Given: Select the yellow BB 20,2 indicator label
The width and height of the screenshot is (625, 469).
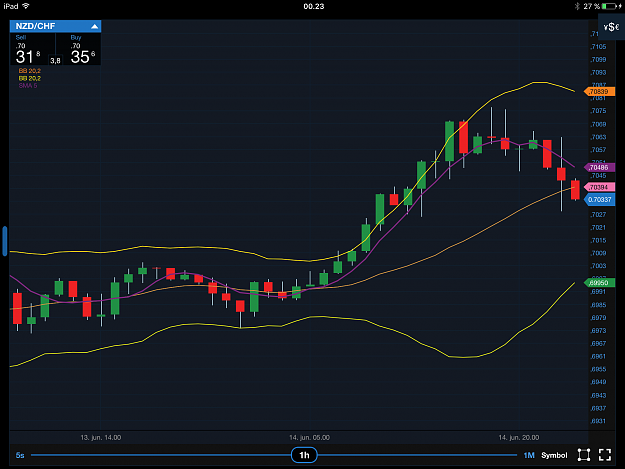Looking at the screenshot, I should point(29,78).
